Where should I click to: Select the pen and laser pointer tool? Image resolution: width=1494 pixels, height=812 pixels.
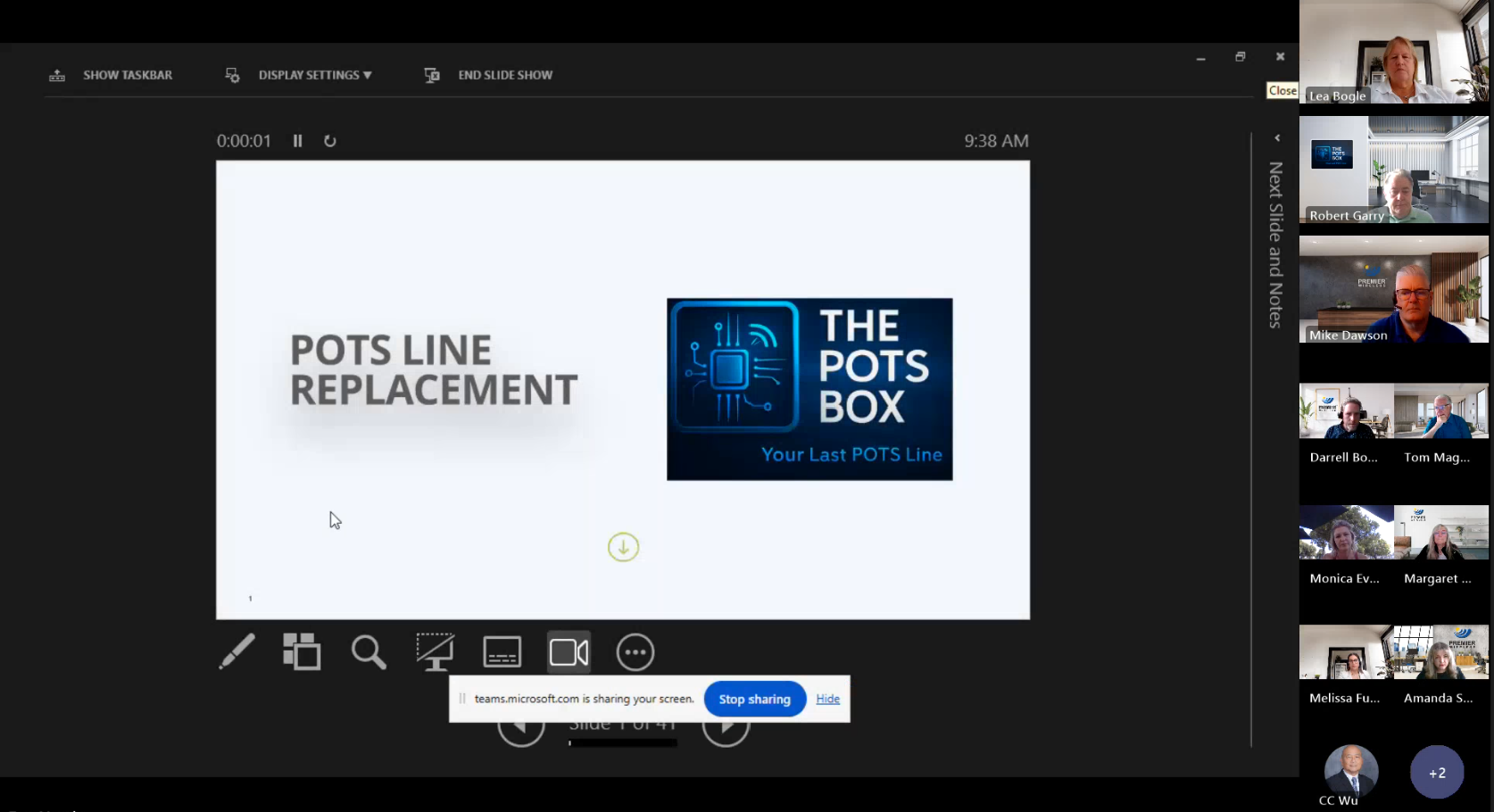[x=237, y=652]
